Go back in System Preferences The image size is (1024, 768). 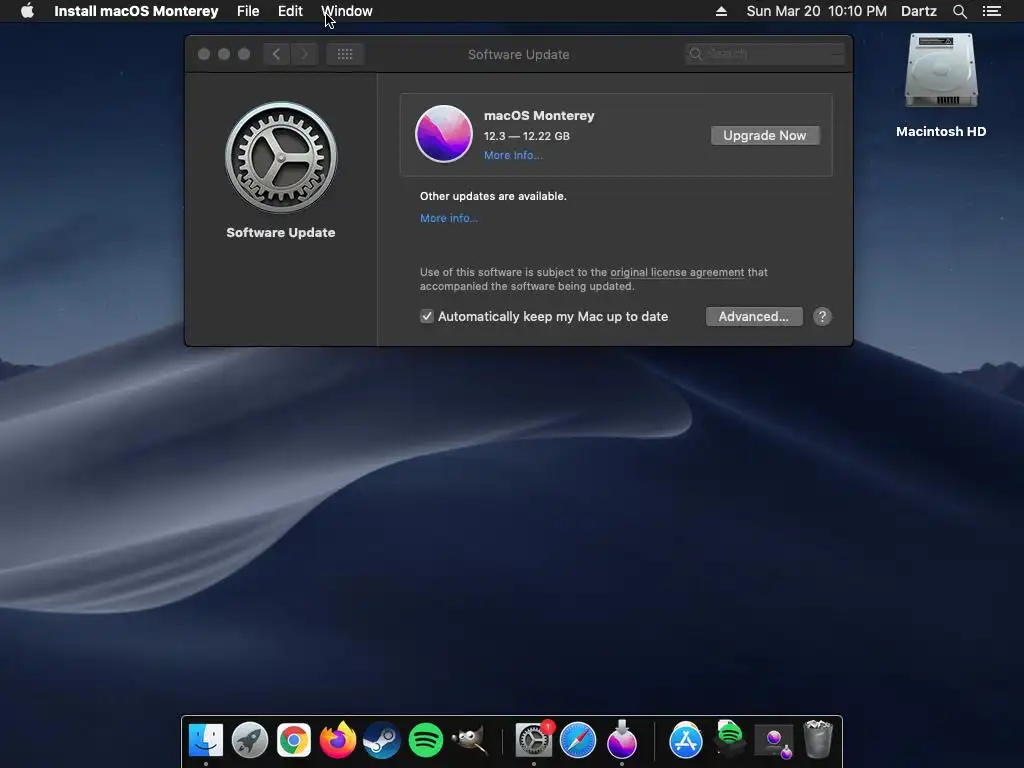click(x=276, y=54)
